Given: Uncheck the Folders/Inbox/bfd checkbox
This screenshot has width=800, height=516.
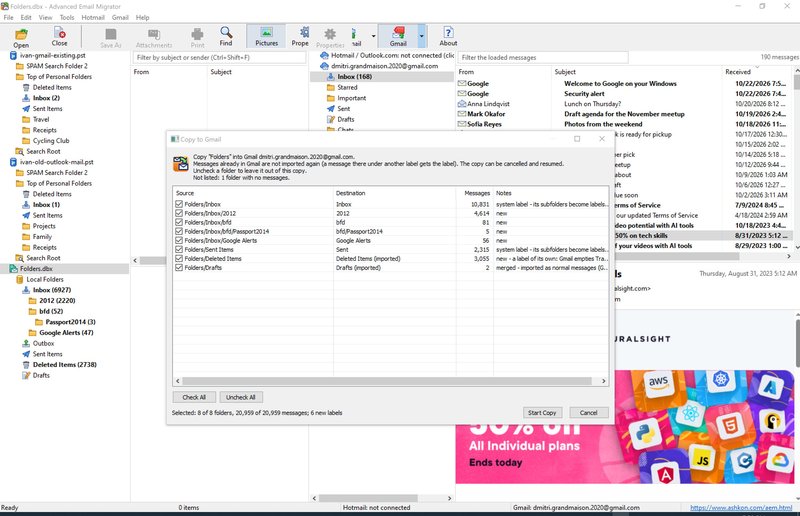Looking at the screenshot, I should pyautogui.click(x=179, y=223).
